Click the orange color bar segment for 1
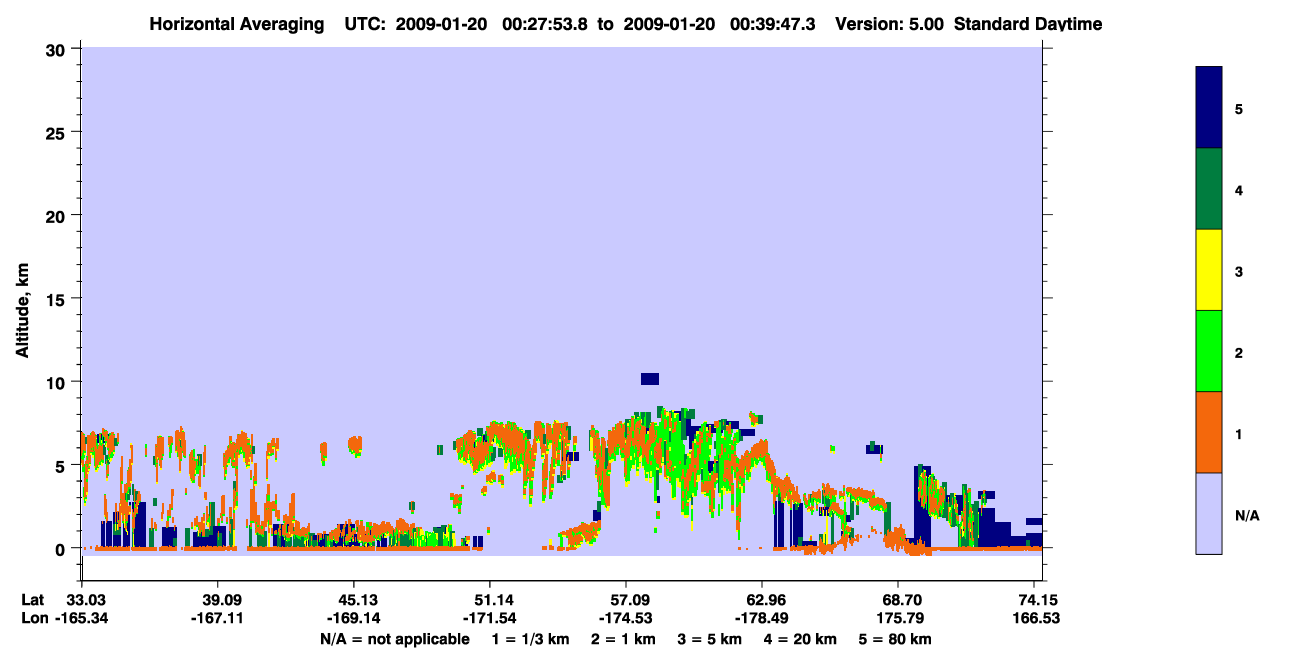The width and height of the screenshot is (1300, 667). 1209,432
